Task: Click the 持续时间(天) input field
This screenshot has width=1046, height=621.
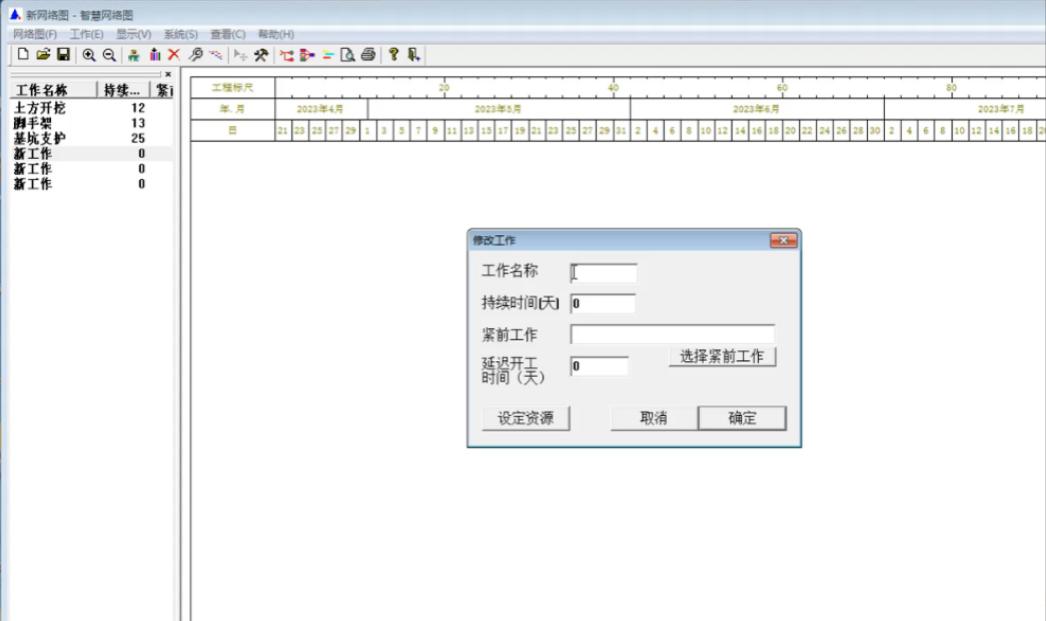Action: [603, 303]
